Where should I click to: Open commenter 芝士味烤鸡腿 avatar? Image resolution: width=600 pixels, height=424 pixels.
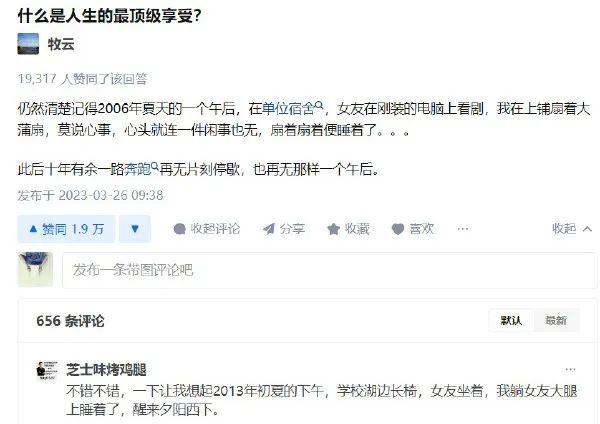coord(47,370)
